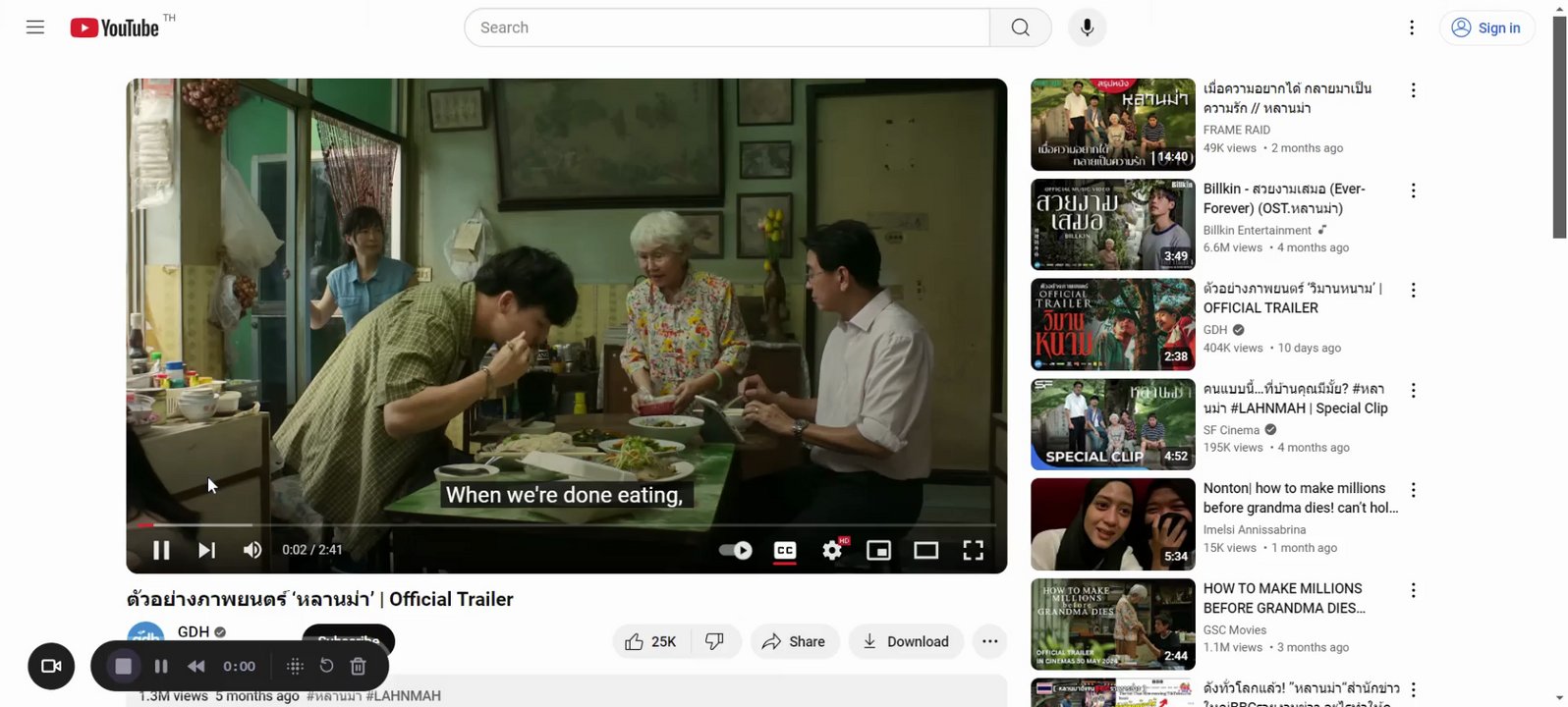The image size is (1568, 707).
Task: Open player settings gear
Action: pos(832,550)
